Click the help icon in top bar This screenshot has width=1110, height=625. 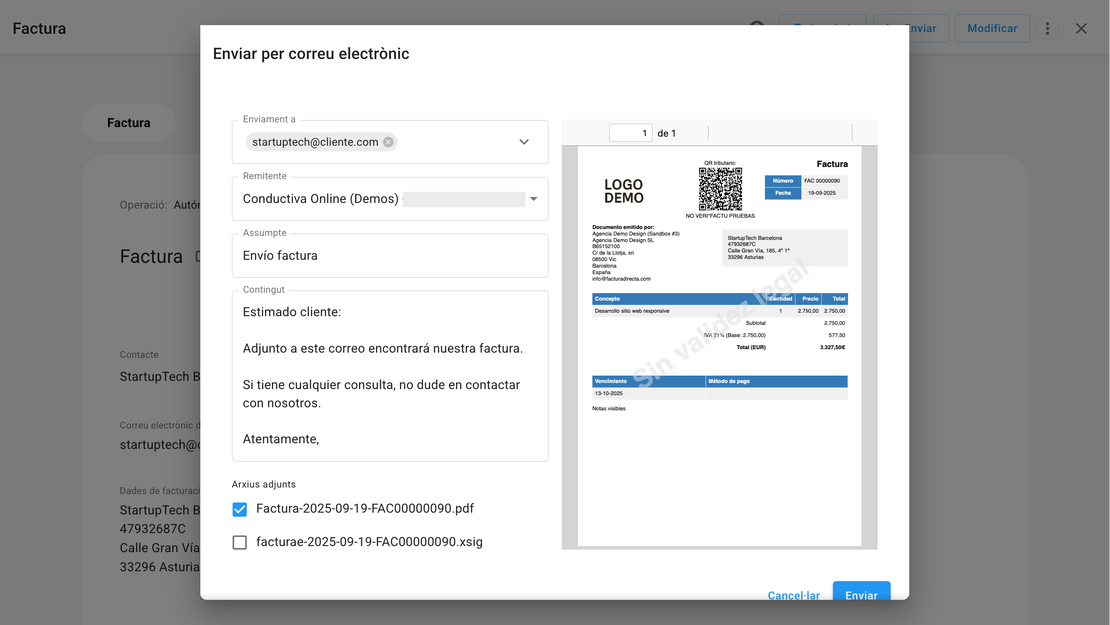point(757,27)
